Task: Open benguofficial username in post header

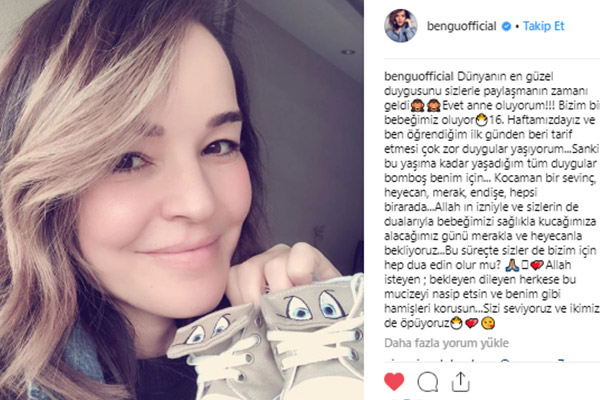Action: click(x=461, y=26)
